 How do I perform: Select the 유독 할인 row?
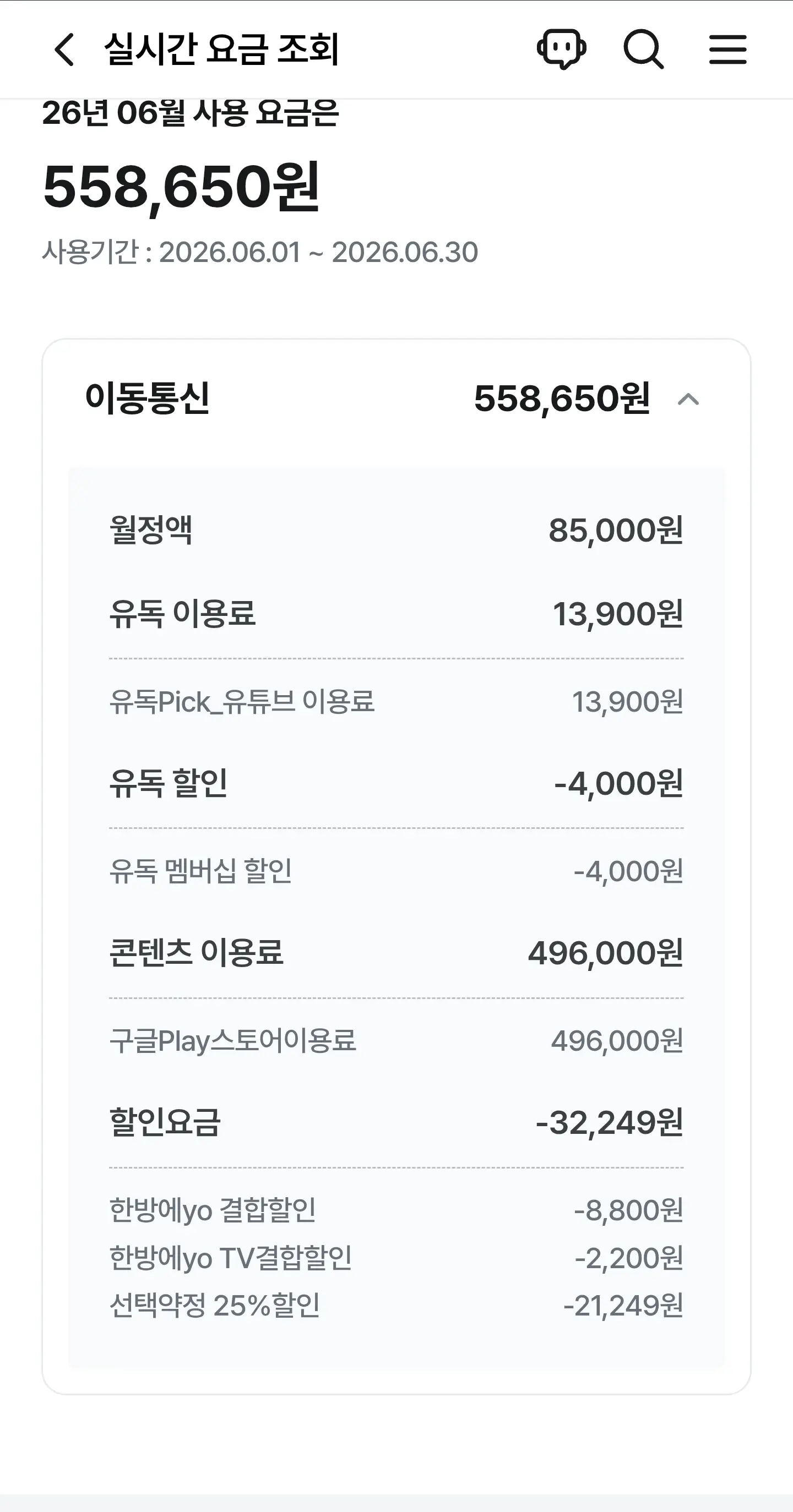pos(397,784)
